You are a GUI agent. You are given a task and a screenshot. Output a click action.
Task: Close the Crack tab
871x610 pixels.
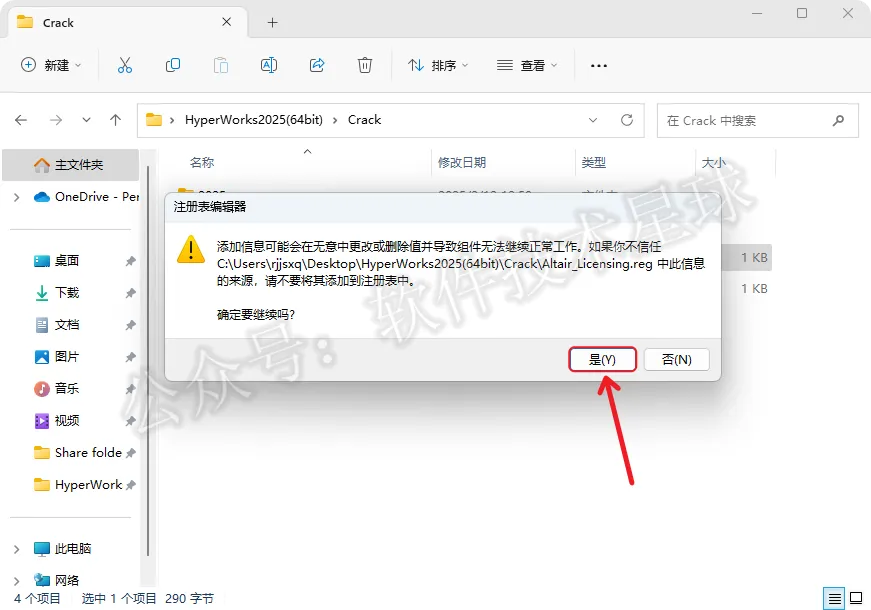(227, 22)
